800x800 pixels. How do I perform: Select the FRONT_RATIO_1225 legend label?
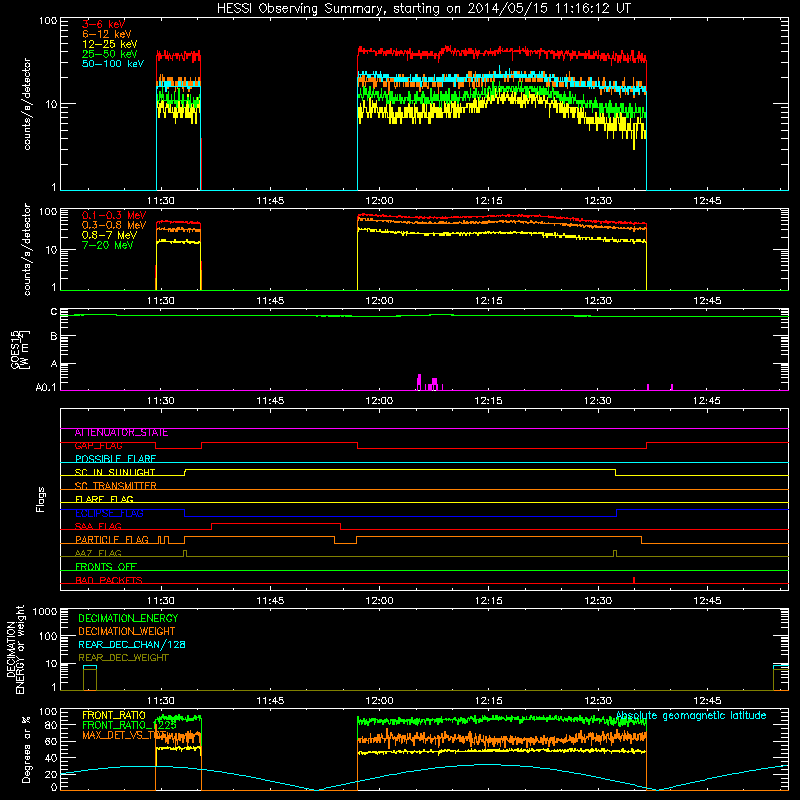[x=129, y=725]
